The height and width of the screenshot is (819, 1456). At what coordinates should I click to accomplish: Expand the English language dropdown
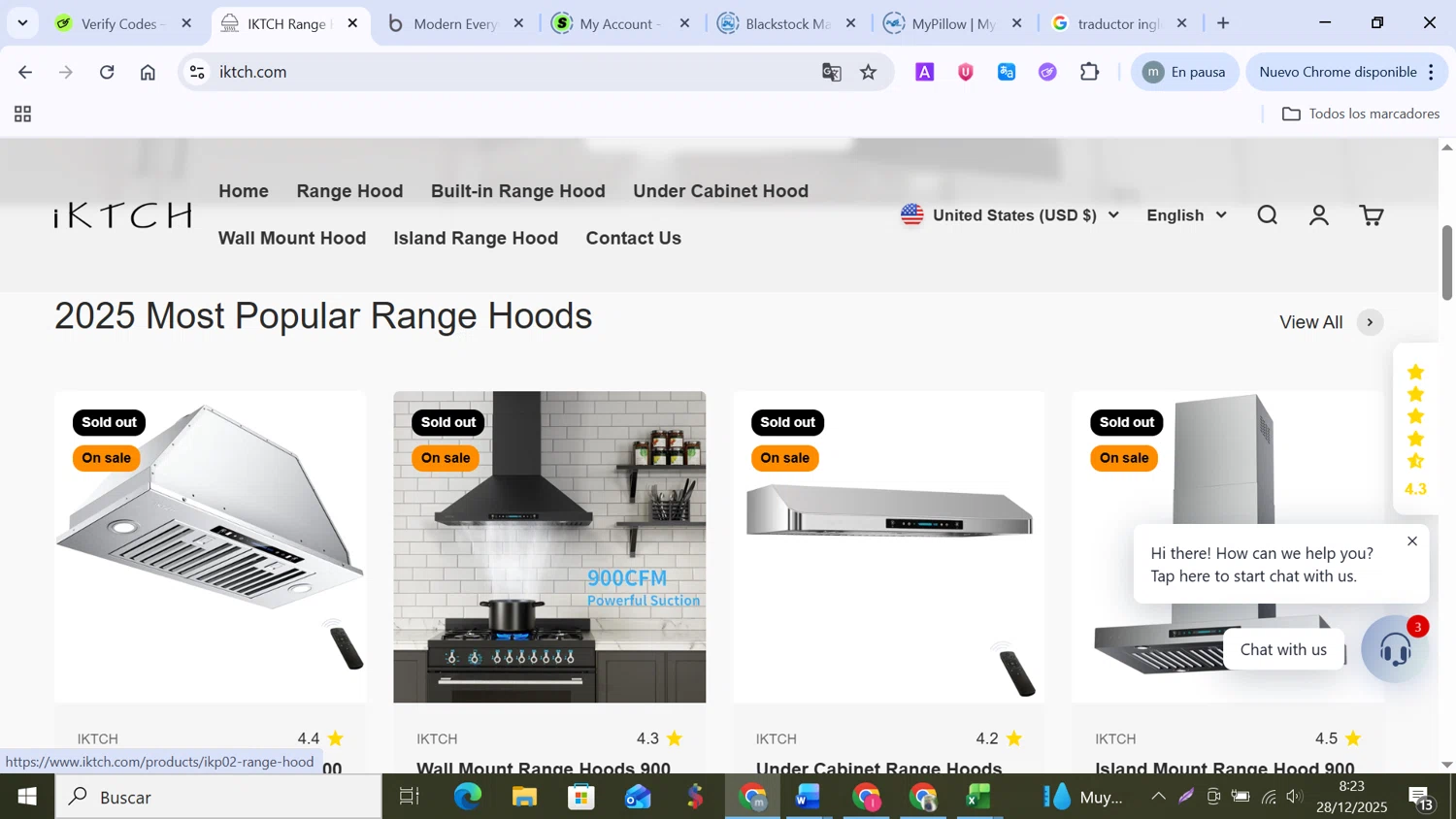1186,215
